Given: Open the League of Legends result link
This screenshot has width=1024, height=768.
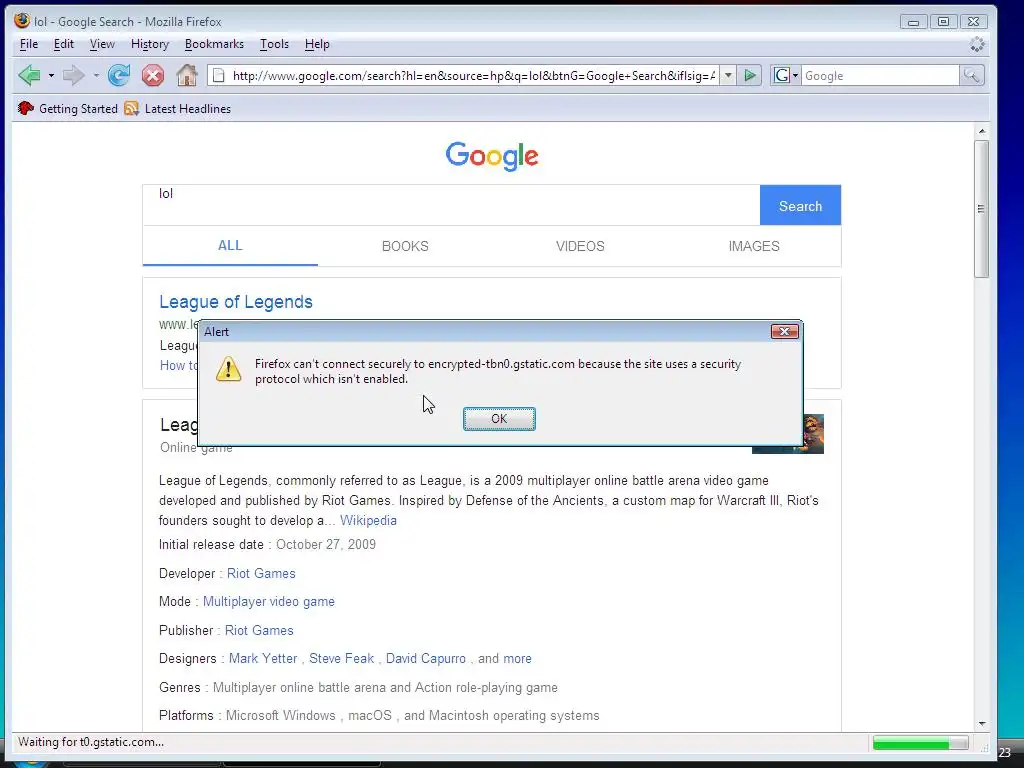Looking at the screenshot, I should pyautogui.click(x=236, y=302).
